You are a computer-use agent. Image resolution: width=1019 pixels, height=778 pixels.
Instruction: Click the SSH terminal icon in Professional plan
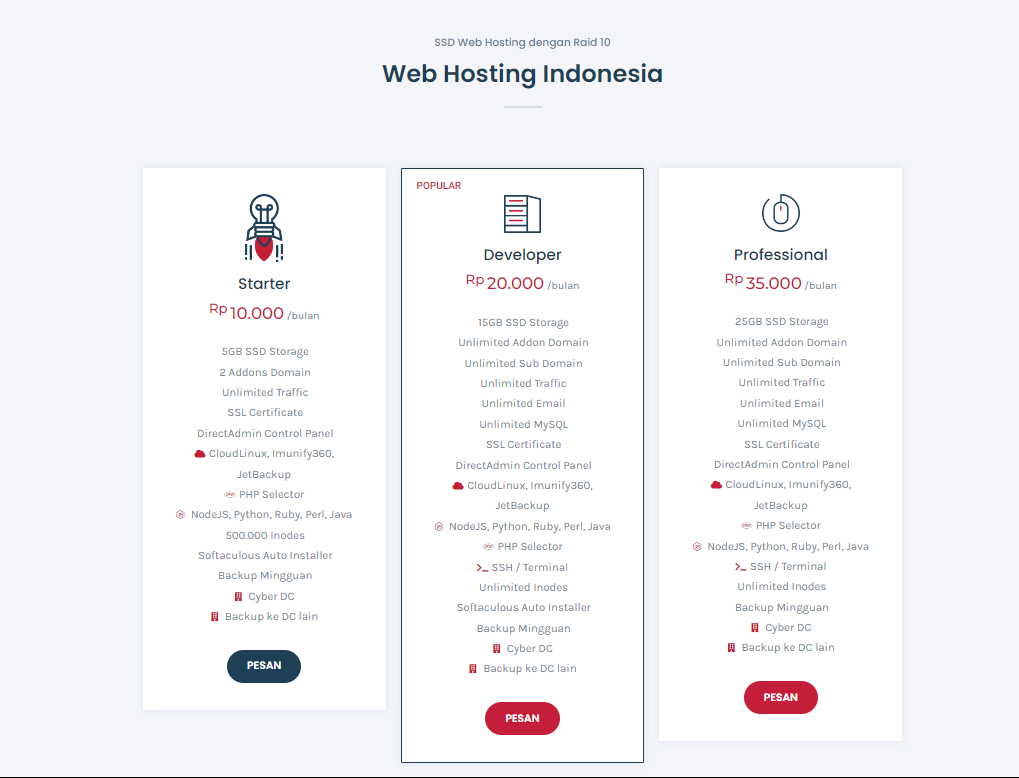click(740, 567)
